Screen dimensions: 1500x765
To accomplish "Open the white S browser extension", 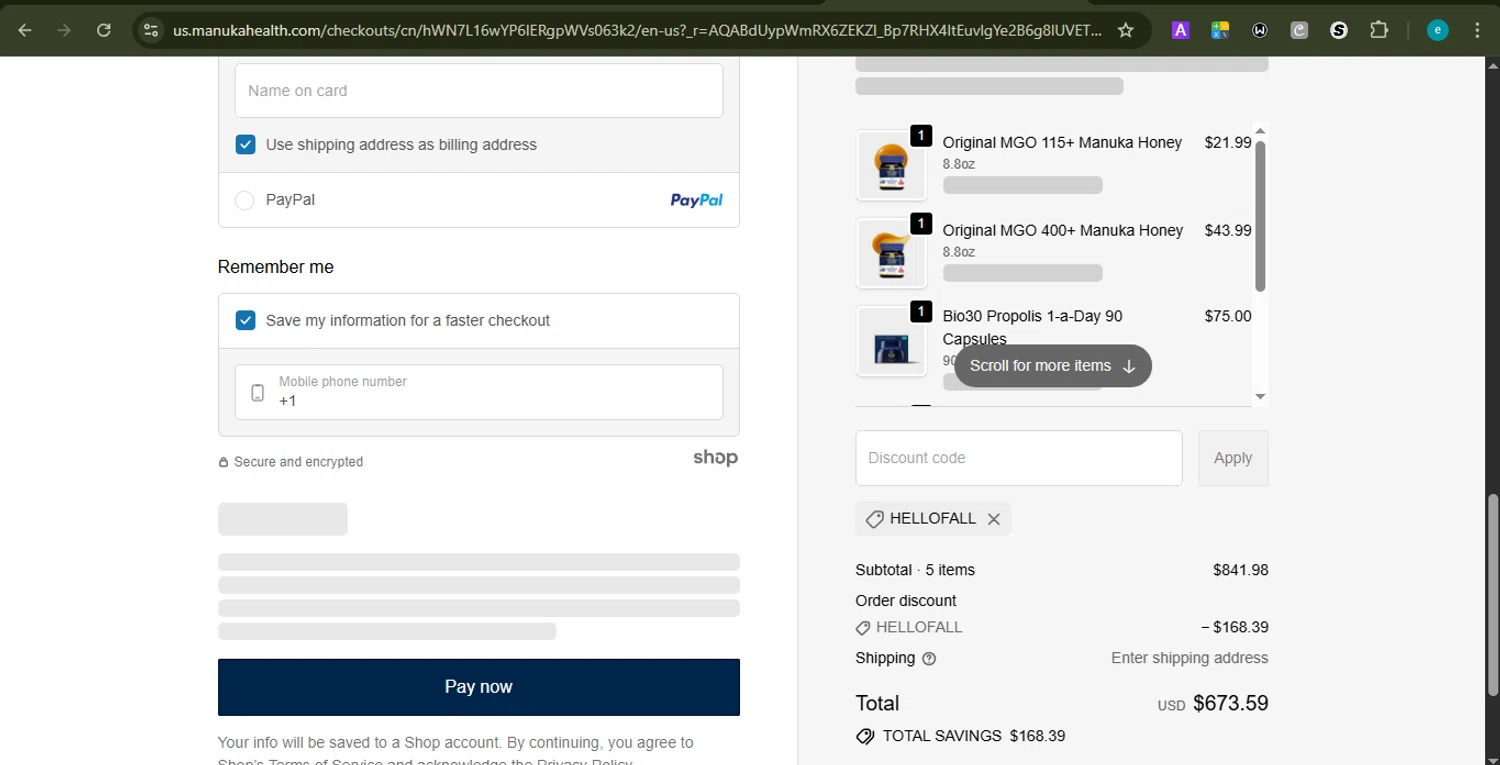I will click(1339, 30).
